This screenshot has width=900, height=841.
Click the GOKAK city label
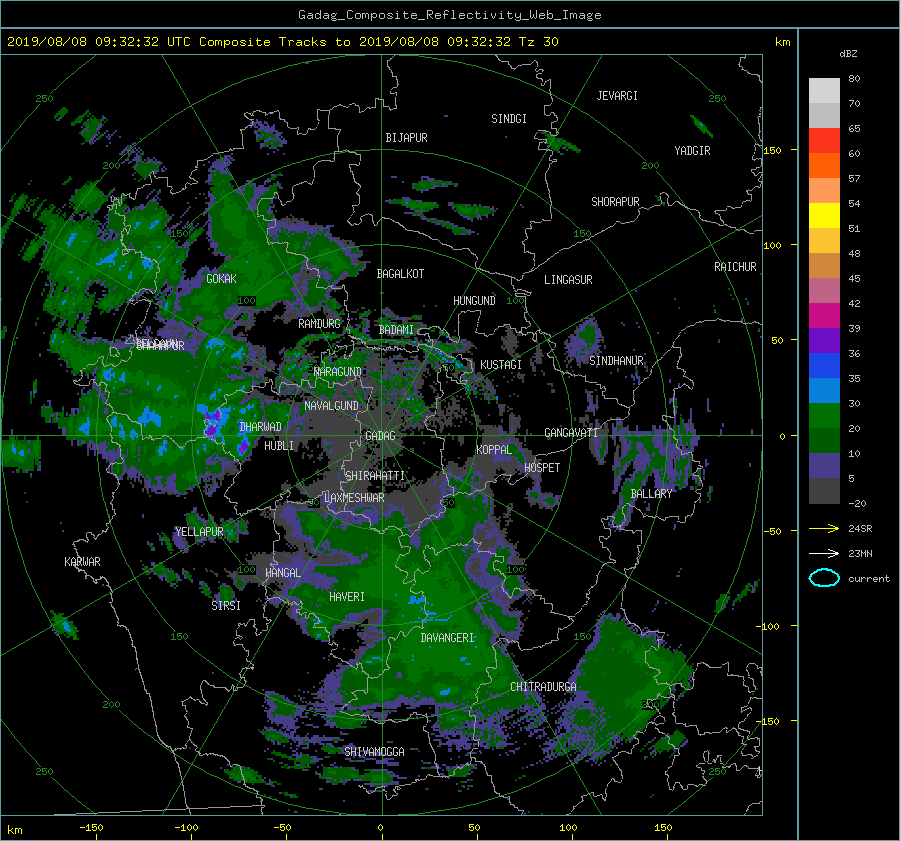(222, 278)
